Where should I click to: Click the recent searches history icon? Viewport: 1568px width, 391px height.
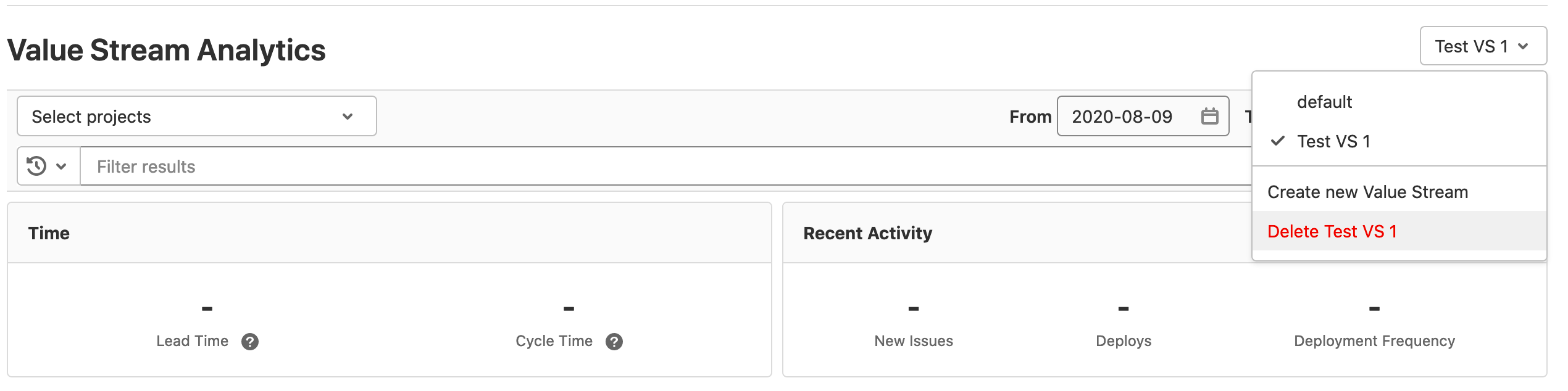coord(37,166)
